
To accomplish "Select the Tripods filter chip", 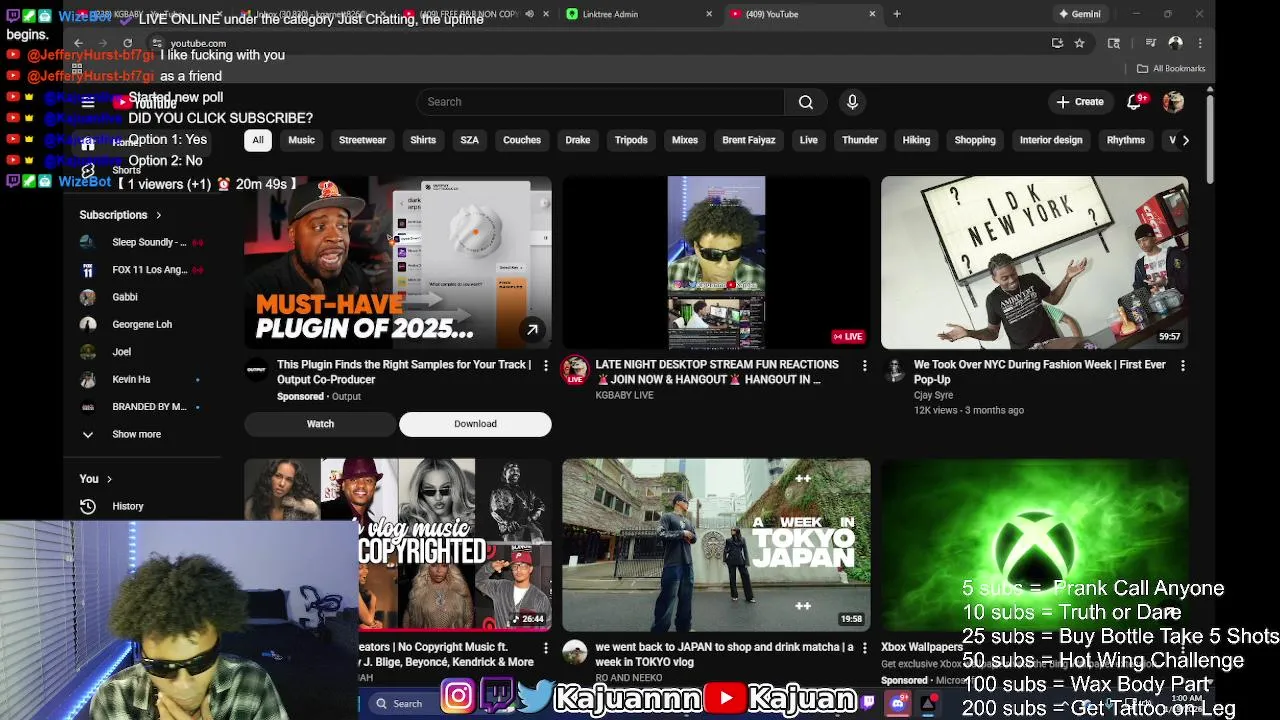I will pyautogui.click(x=631, y=140).
